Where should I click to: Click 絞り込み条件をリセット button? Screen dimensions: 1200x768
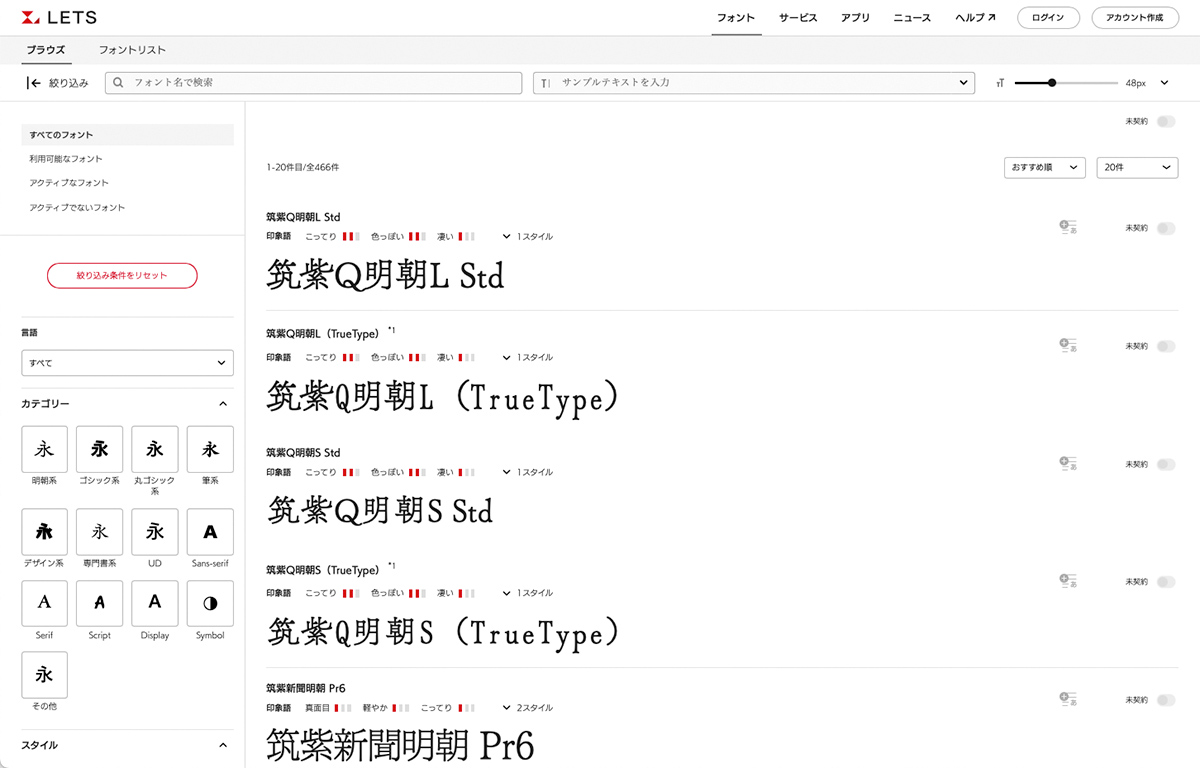click(x=122, y=275)
